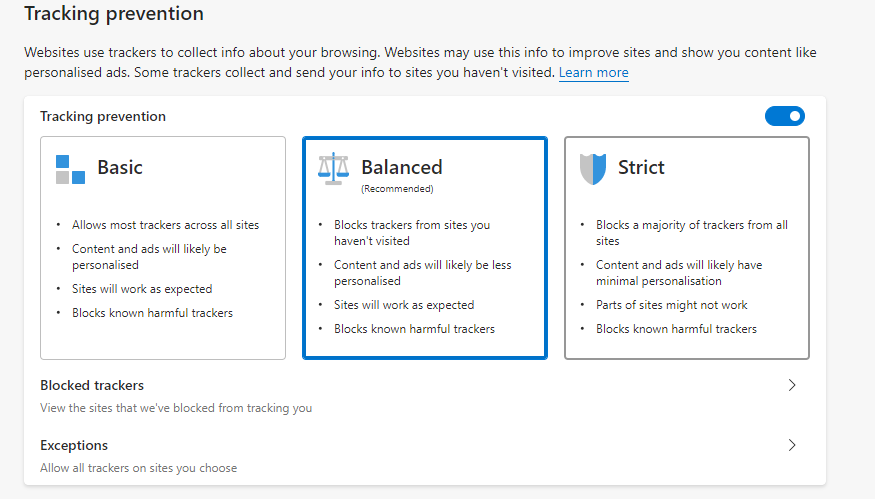Expand Blocked trackers chevron arrow
The height and width of the screenshot is (499, 875).
[792, 385]
